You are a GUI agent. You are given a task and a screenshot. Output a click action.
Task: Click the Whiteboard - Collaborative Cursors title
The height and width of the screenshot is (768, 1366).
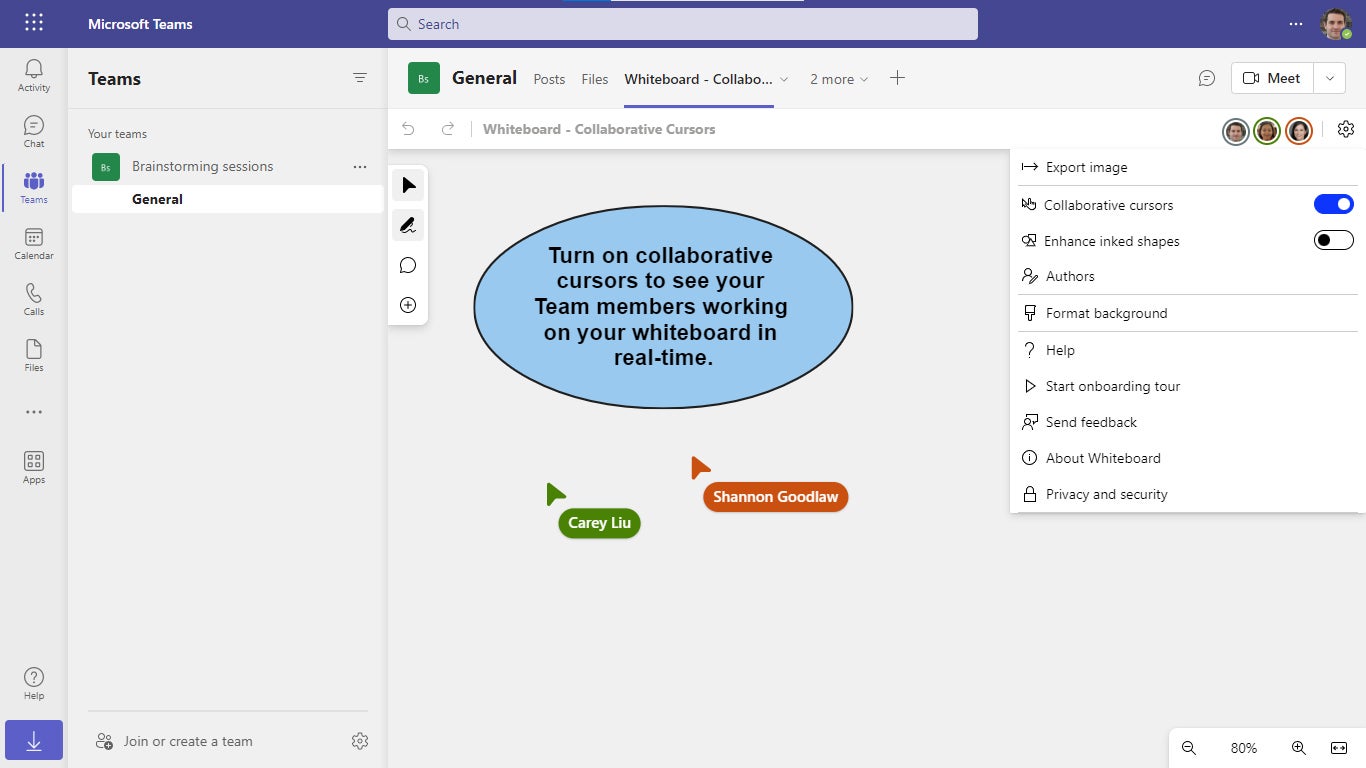coord(599,129)
